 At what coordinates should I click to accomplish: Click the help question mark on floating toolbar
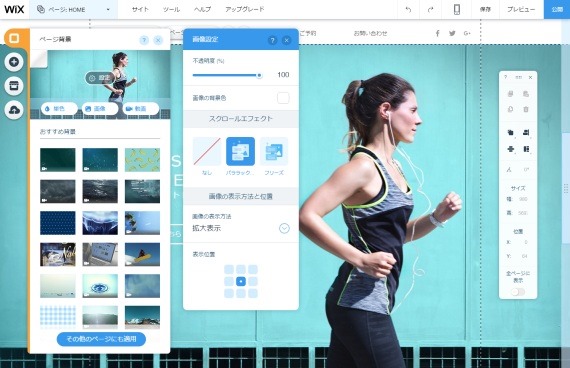point(505,77)
